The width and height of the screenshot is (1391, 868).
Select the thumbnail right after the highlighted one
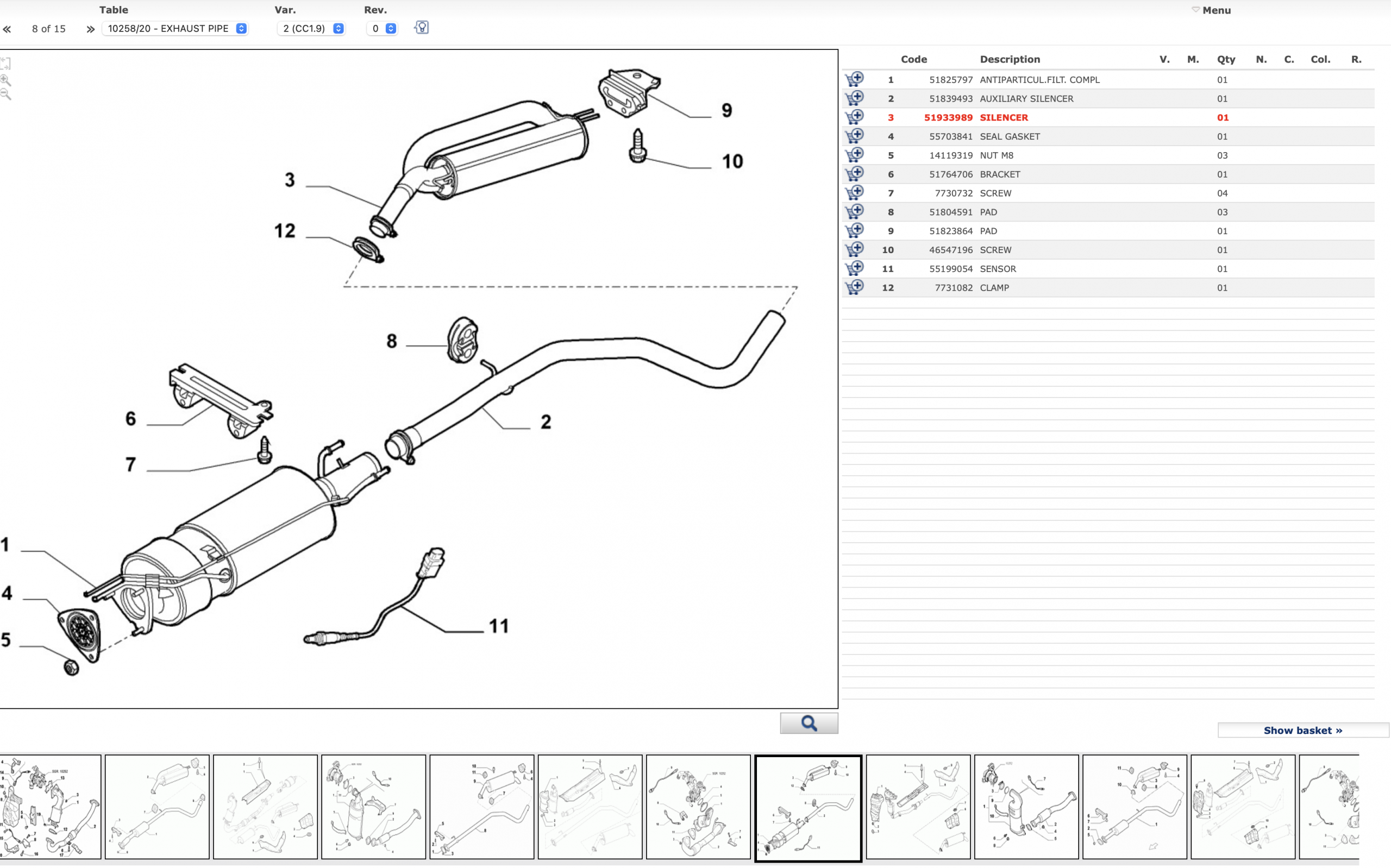(x=917, y=807)
